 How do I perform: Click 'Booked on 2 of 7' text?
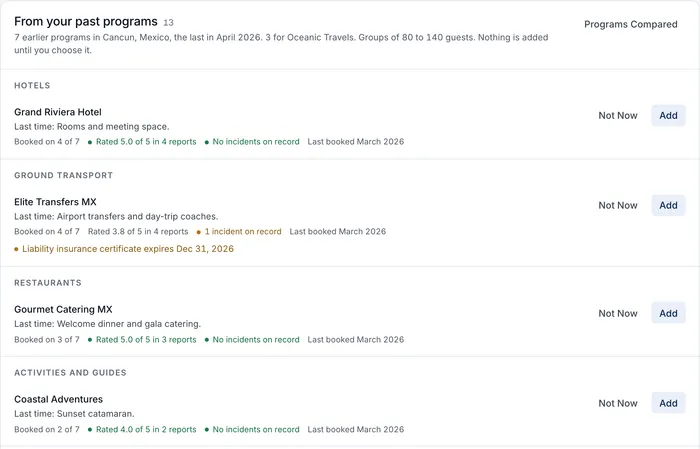tap(47, 429)
